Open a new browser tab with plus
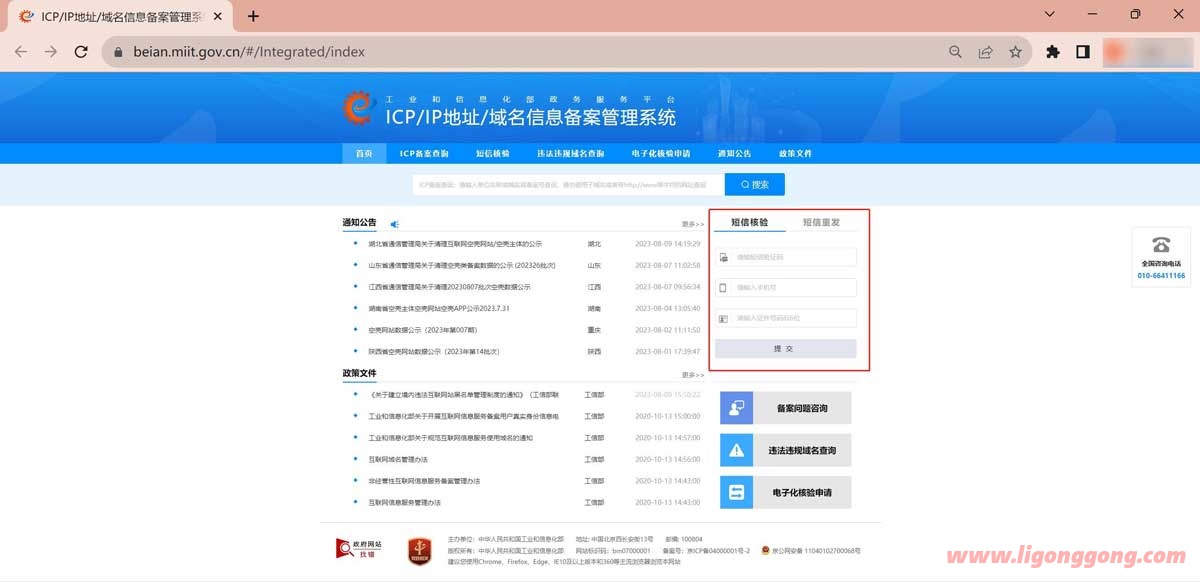The image size is (1200, 582). (x=253, y=16)
